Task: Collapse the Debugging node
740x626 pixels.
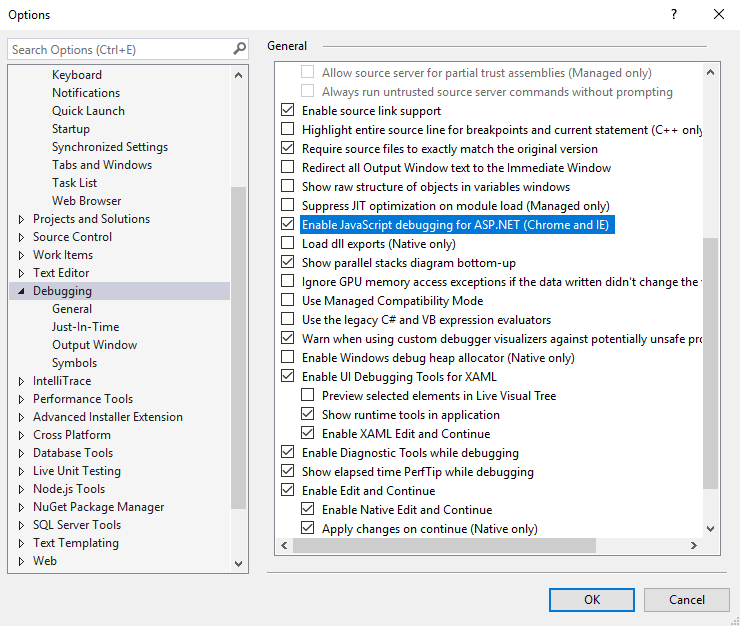Action: [x=21, y=291]
